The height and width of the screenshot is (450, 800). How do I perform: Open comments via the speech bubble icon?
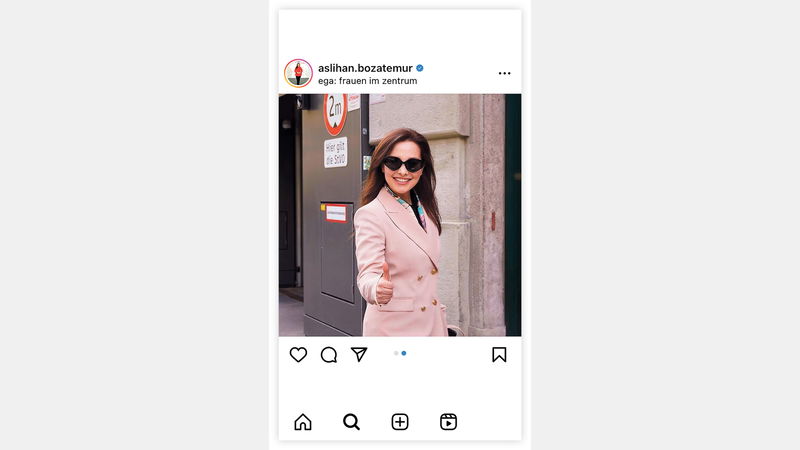[x=329, y=355]
